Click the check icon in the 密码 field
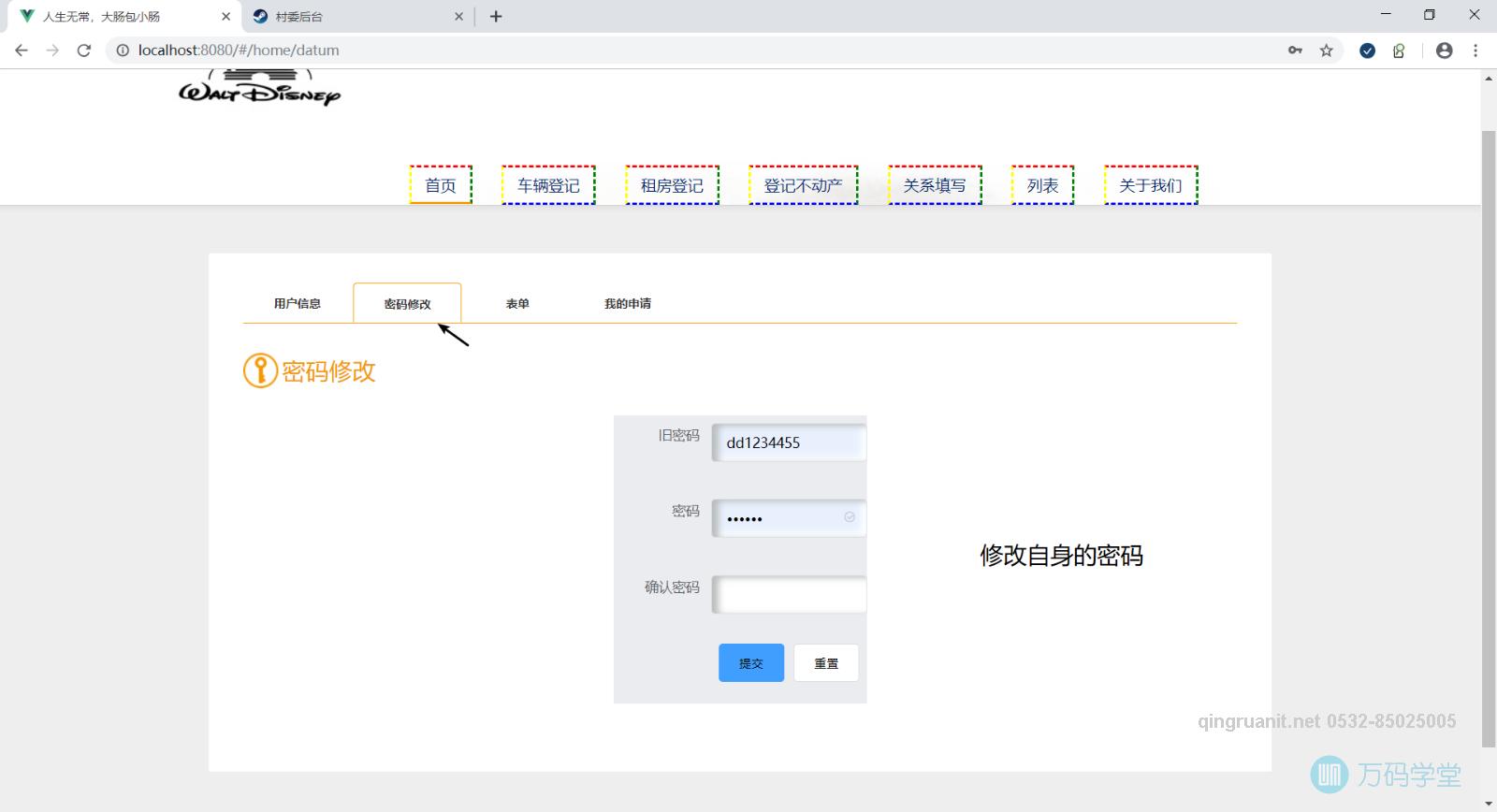Screen dimensions: 1497x812 tap(850, 517)
